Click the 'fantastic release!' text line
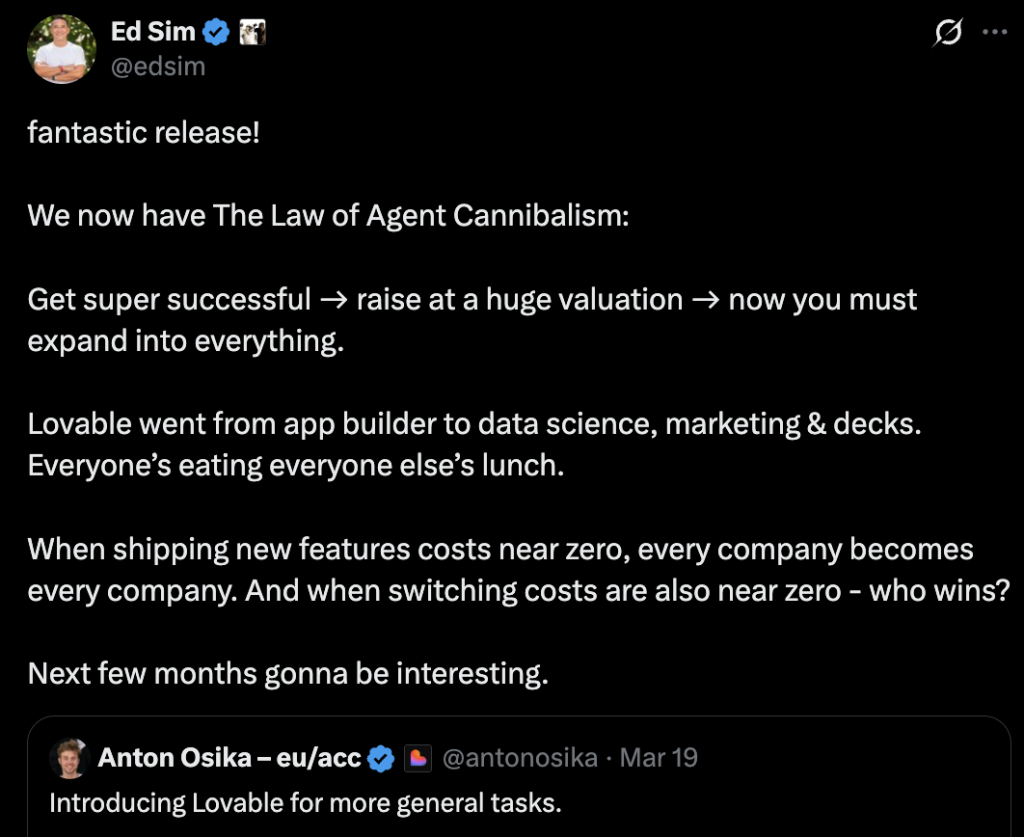The height and width of the screenshot is (837, 1024). [144, 132]
